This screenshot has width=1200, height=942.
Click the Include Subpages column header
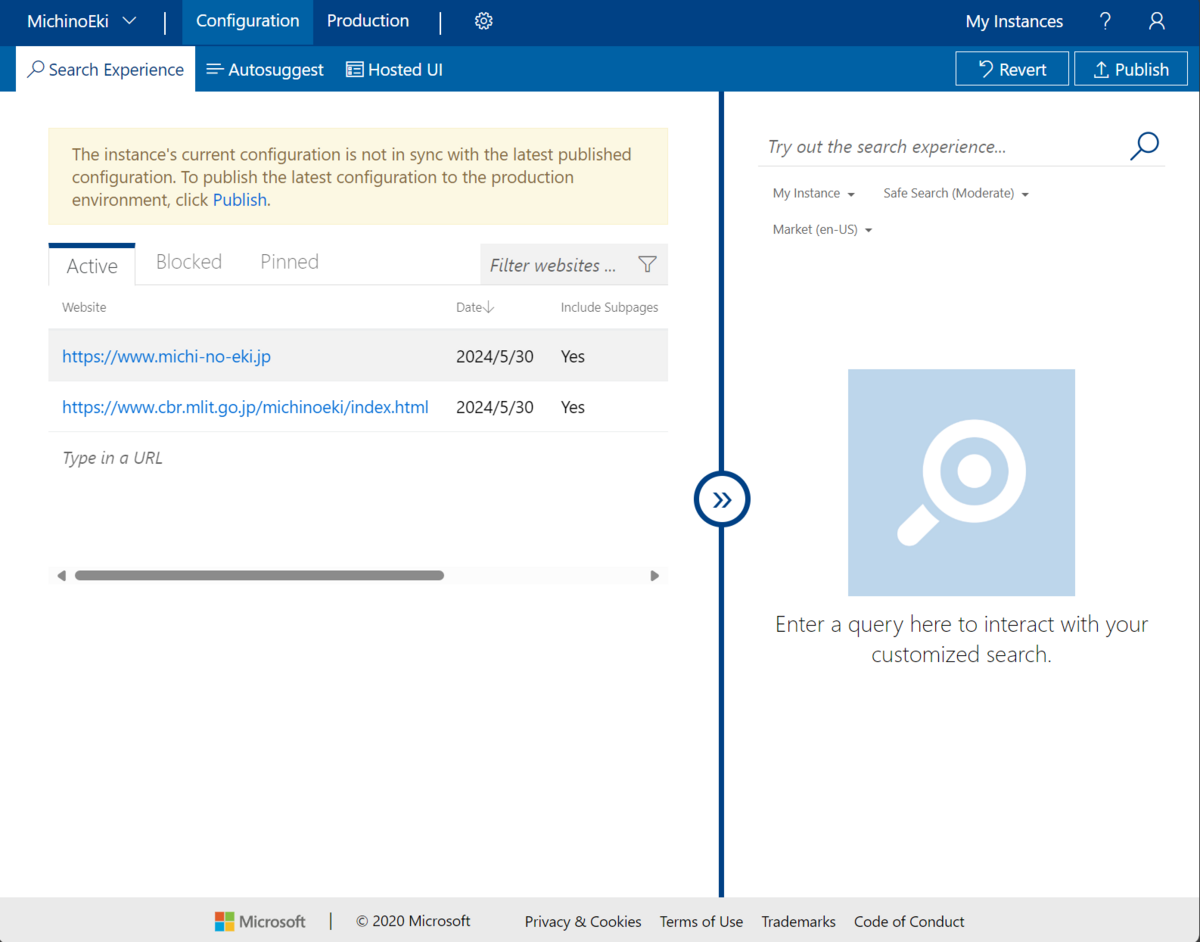(609, 307)
